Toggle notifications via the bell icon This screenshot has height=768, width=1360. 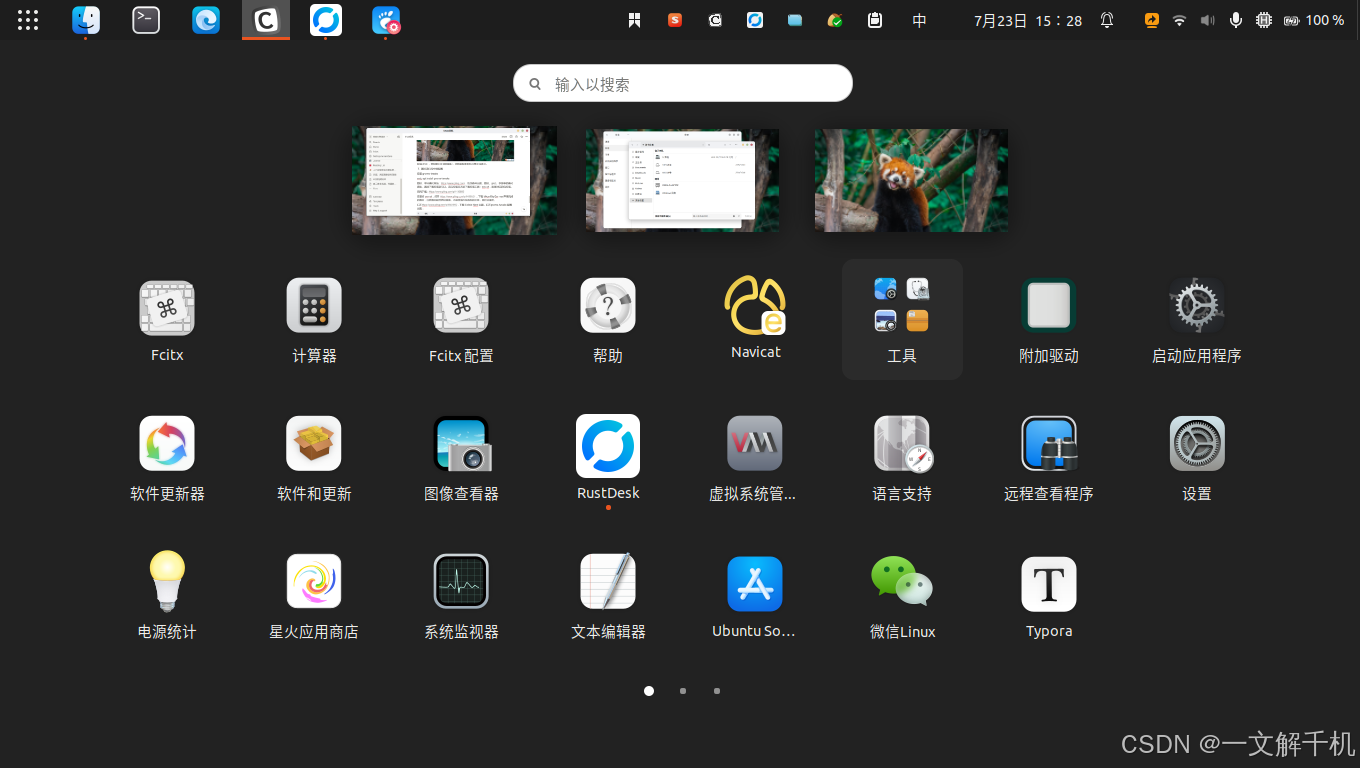point(1106,19)
